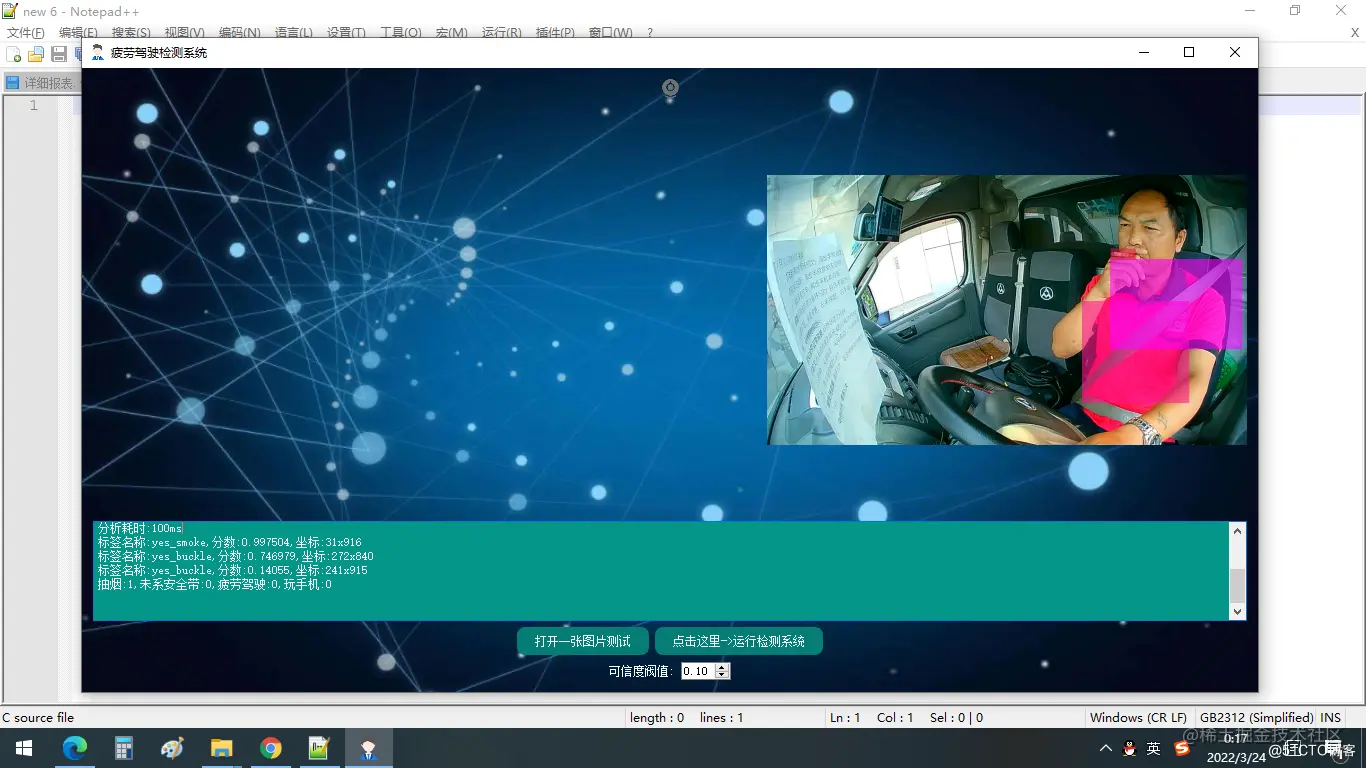Click the Sogou input method tray icon
This screenshot has width=1366, height=768.
1182,748
